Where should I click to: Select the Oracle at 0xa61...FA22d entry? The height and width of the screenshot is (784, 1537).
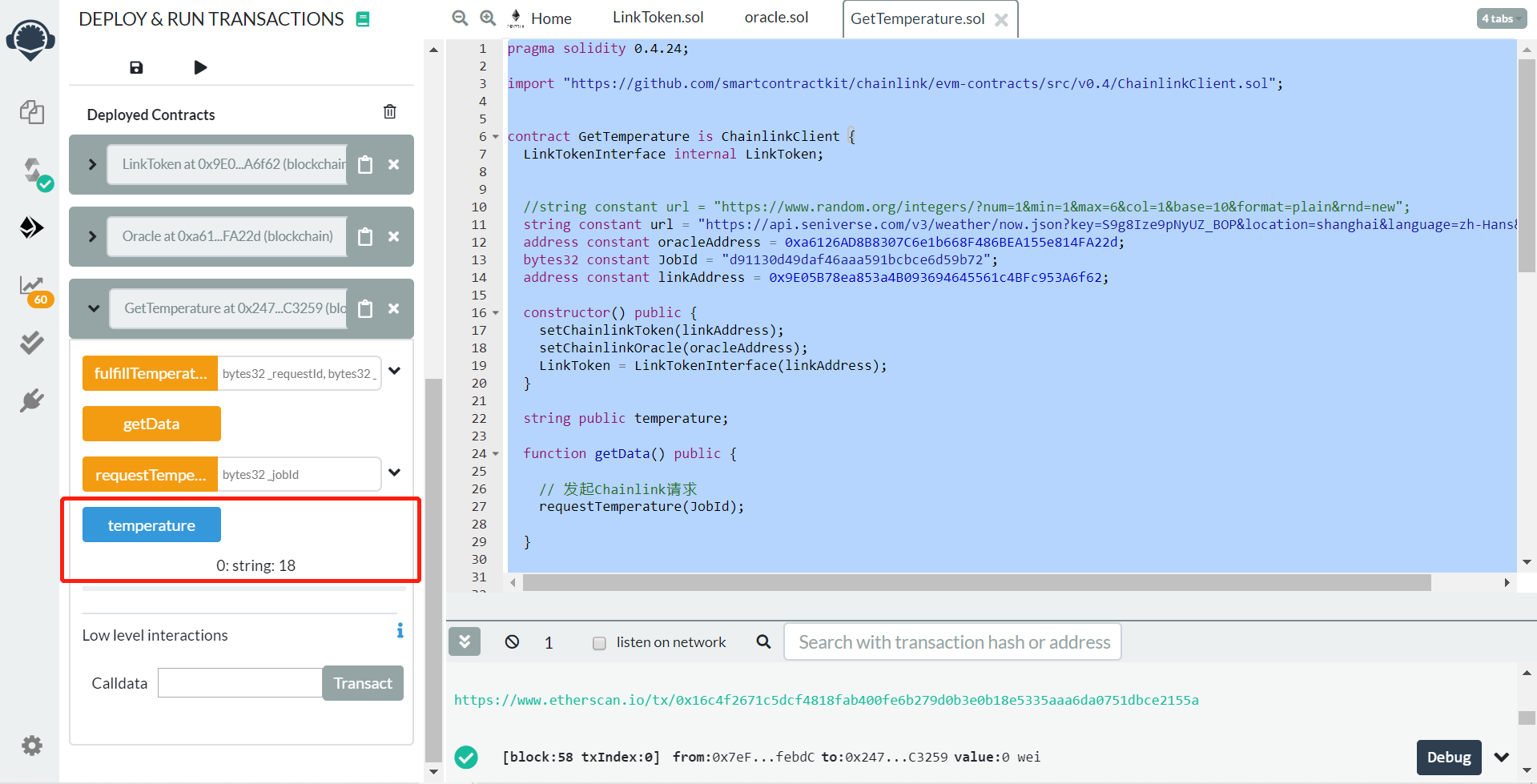227,236
